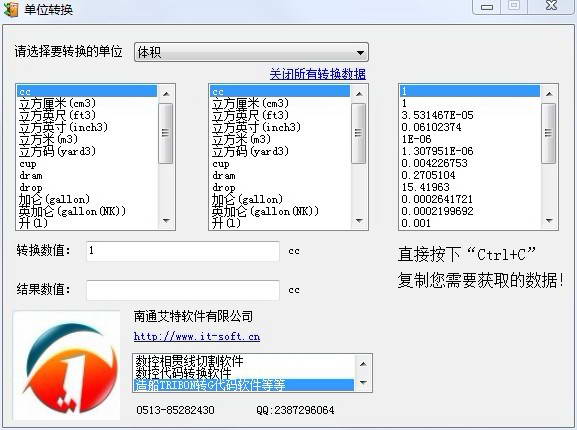
Task: Focus the 结果数值 output field
Action: [x=183, y=290]
